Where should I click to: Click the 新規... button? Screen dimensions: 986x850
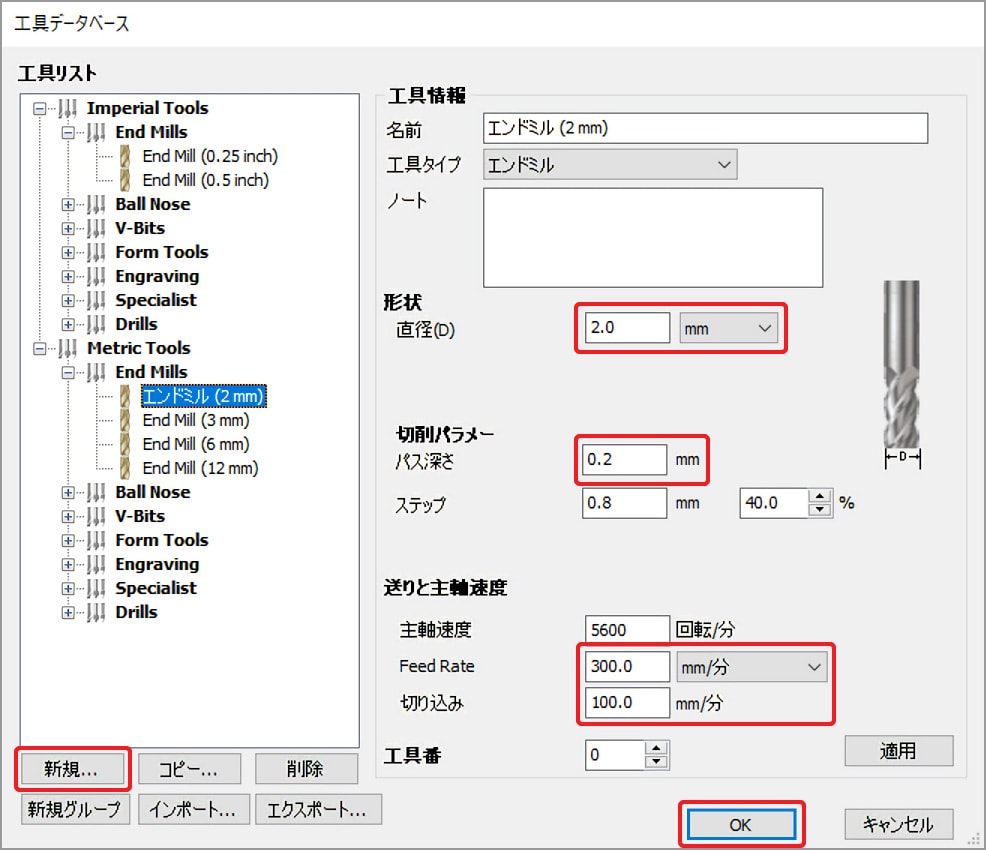[71, 768]
